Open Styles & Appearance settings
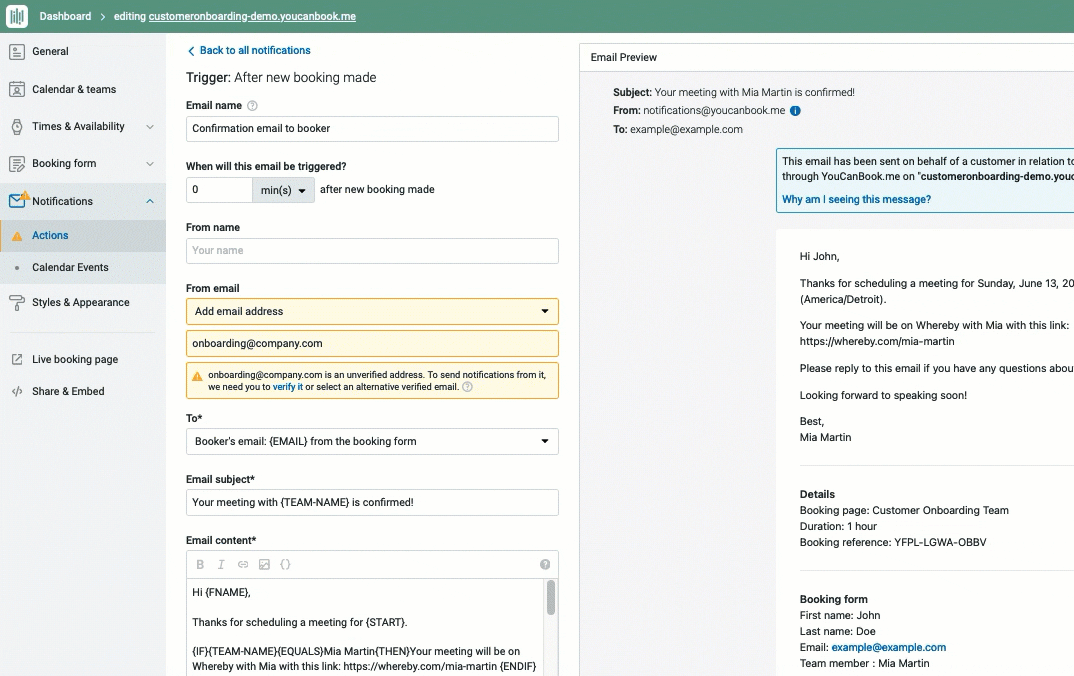 [83, 302]
